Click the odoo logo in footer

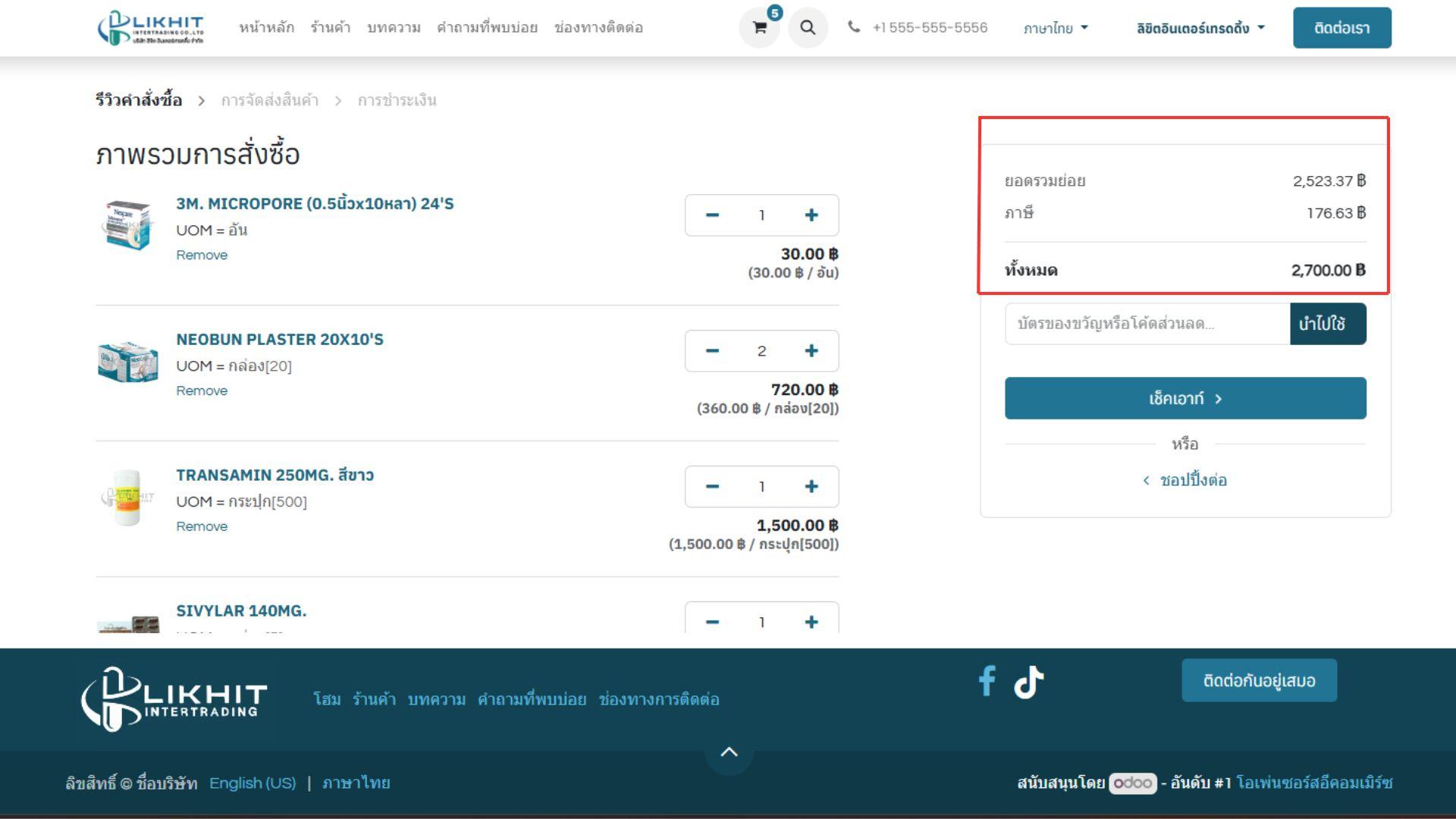coord(1132,783)
